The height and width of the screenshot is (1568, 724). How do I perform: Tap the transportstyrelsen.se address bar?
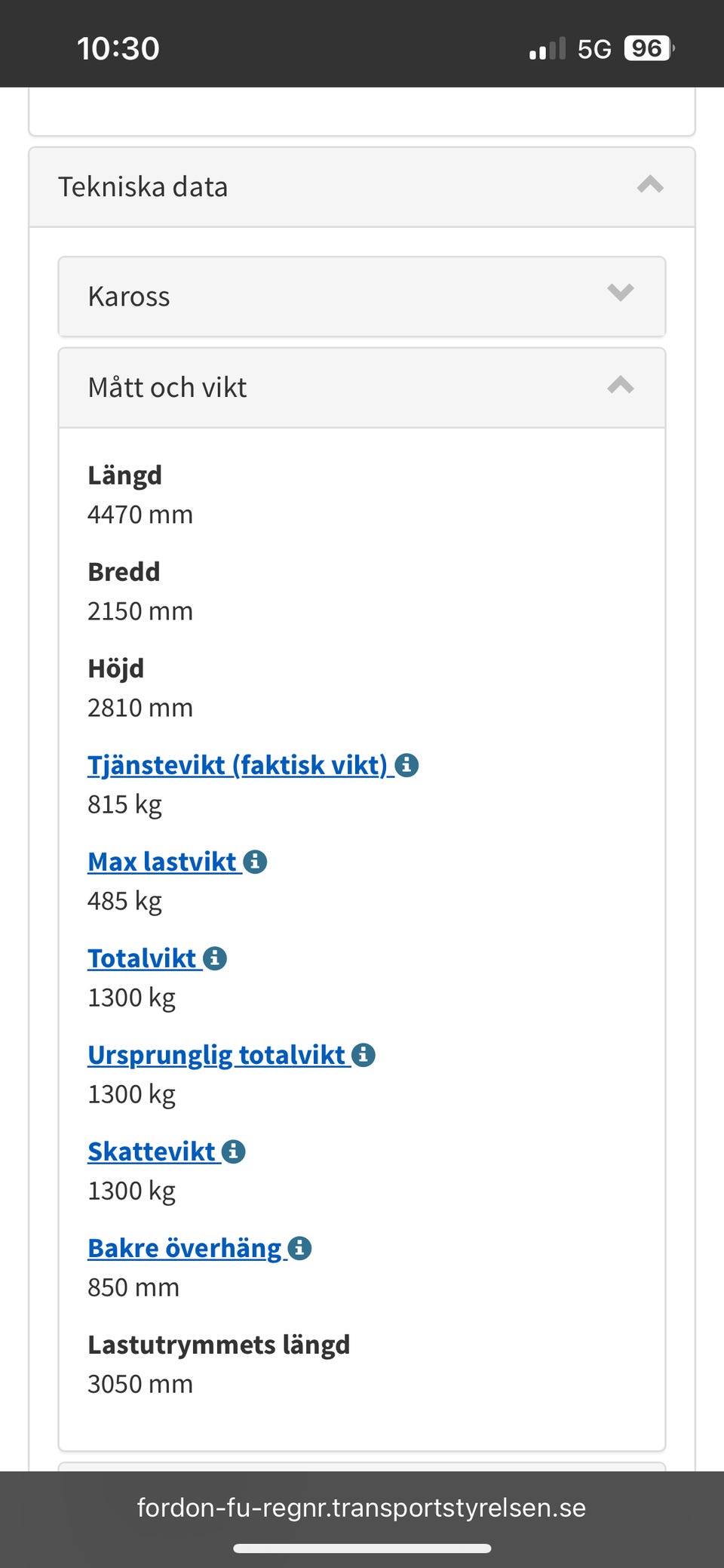click(x=361, y=1508)
